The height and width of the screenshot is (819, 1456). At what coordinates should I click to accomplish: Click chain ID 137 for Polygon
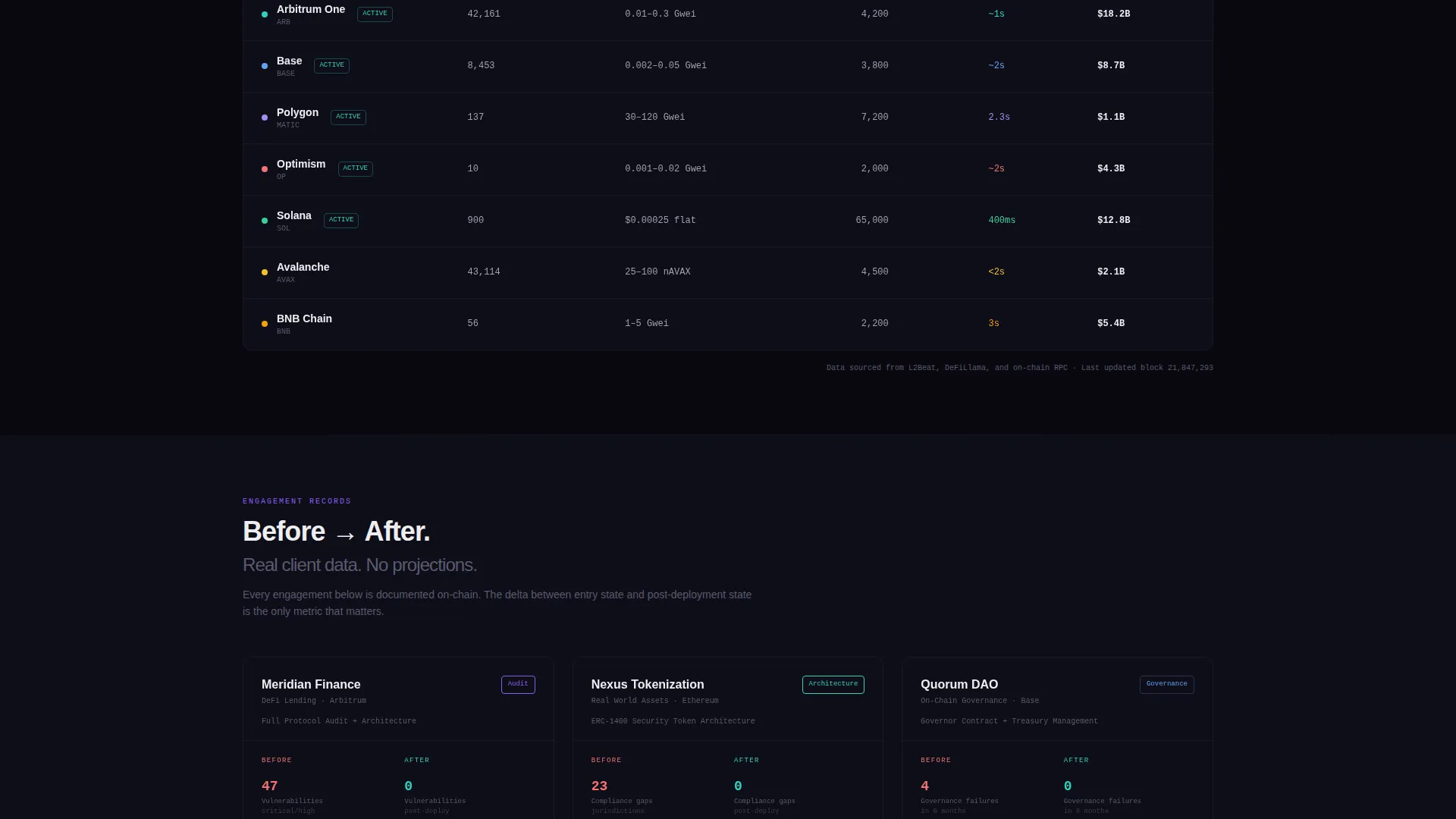(x=475, y=117)
